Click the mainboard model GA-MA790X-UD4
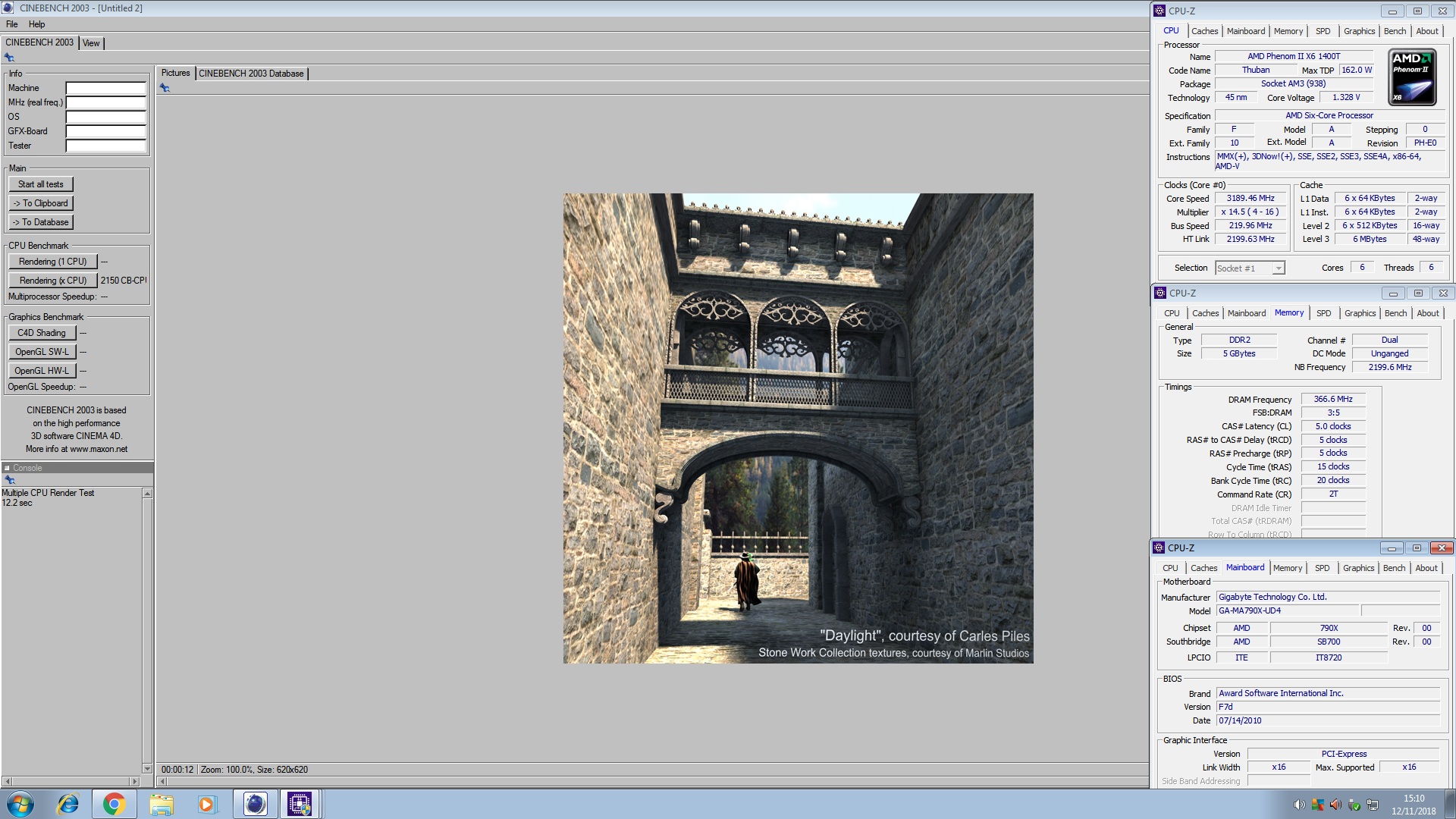The width and height of the screenshot is (1456, 819). [1288, 610]
